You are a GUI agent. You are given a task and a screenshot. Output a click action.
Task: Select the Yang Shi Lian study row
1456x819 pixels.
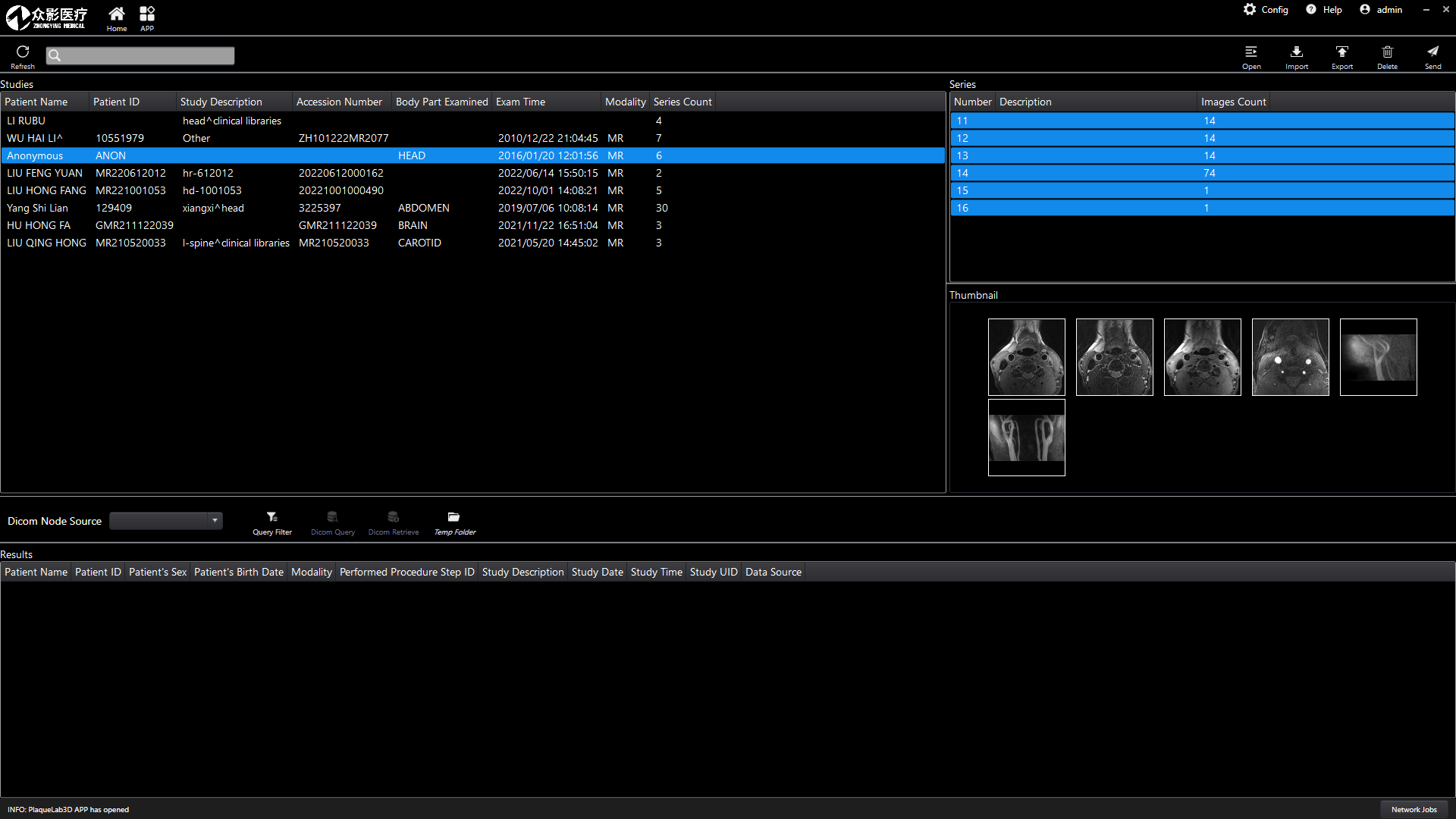coord(473,208)
